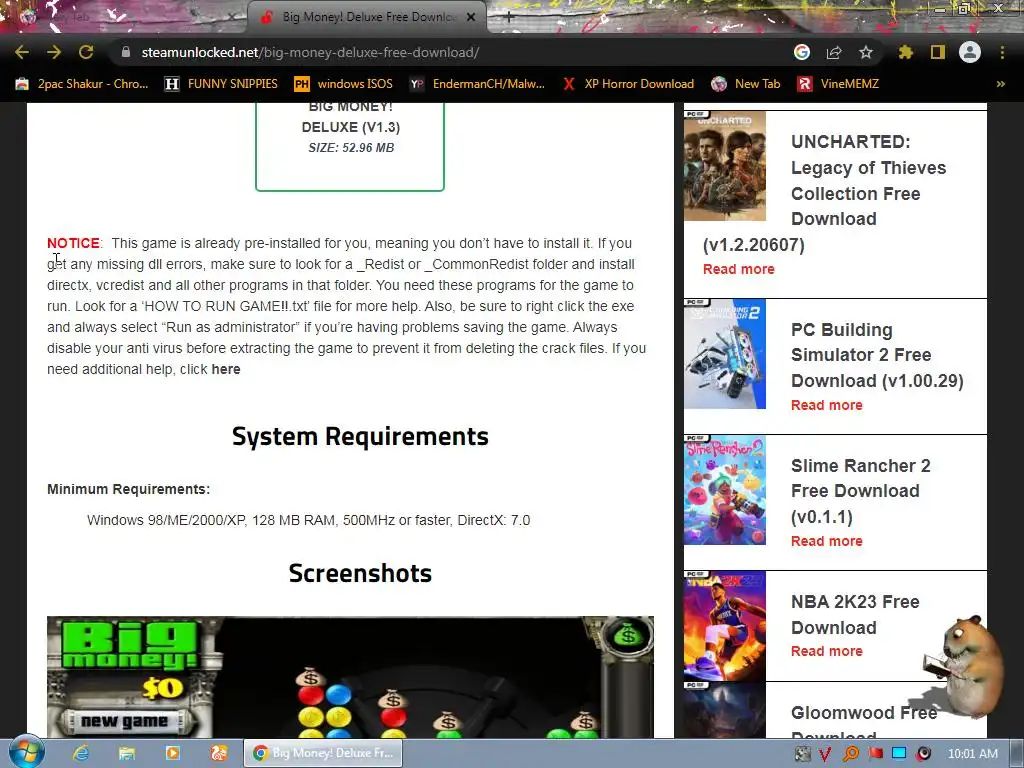
Task: Click PC Building Simulator 2 cover image
Action: click(x=725, y=354)
